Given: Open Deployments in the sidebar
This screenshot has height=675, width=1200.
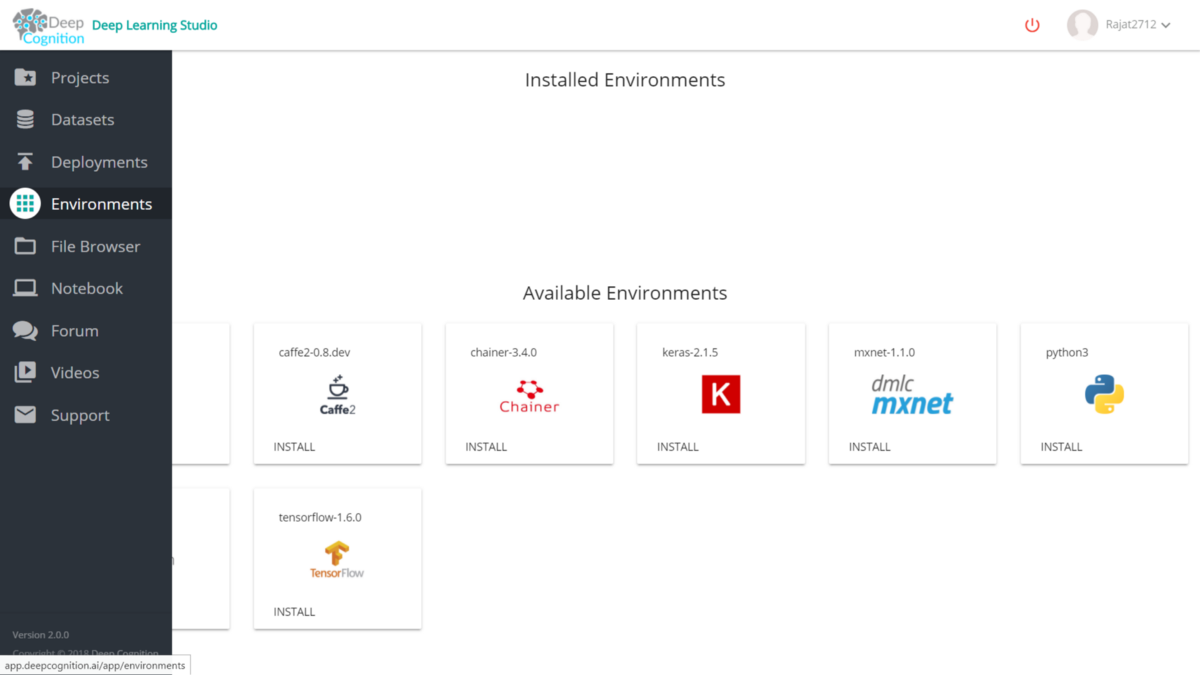Looking at the screenshot, I should 86,162.
